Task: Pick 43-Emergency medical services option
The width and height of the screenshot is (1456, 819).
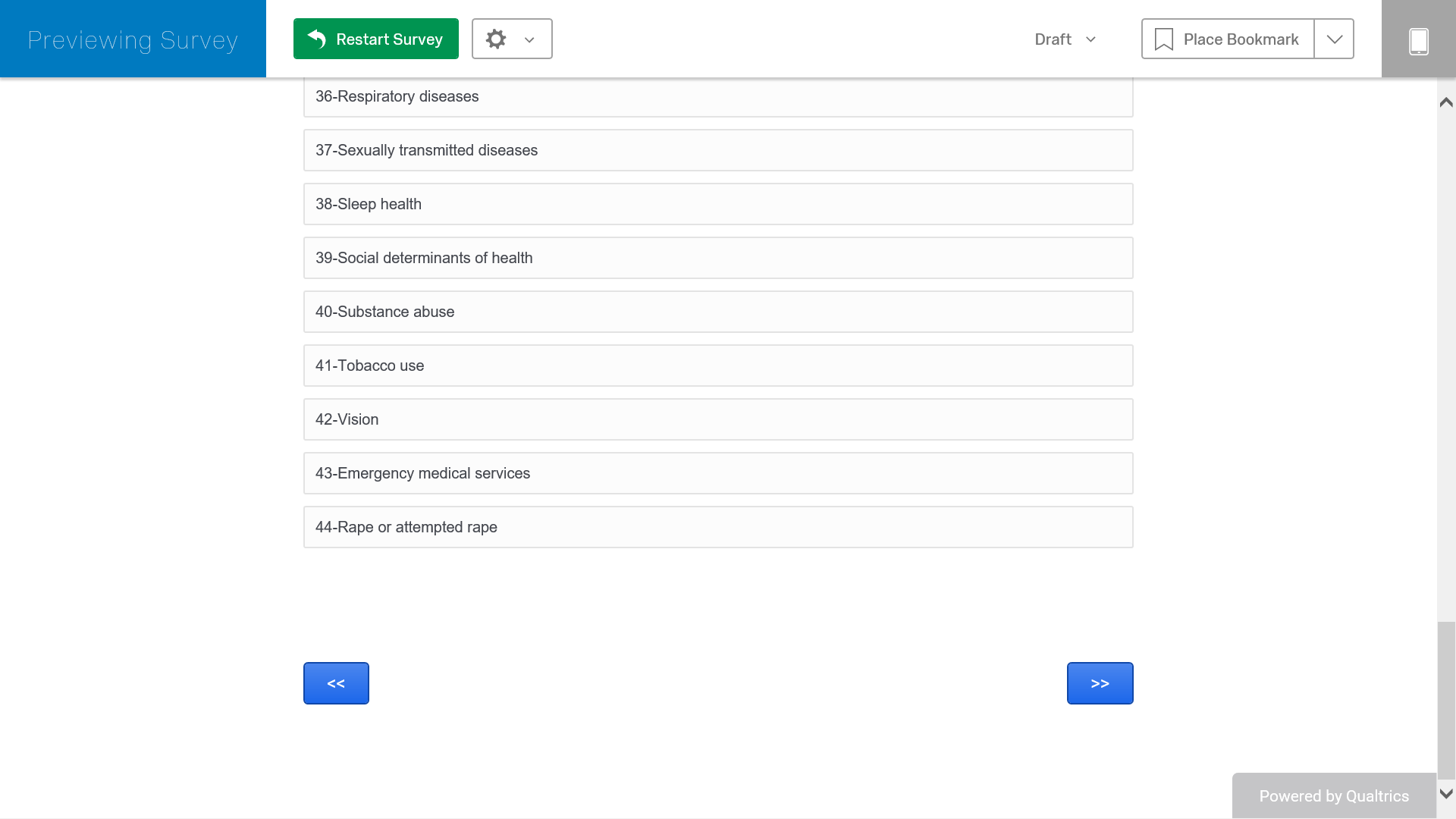Action: tap(718, 473)
